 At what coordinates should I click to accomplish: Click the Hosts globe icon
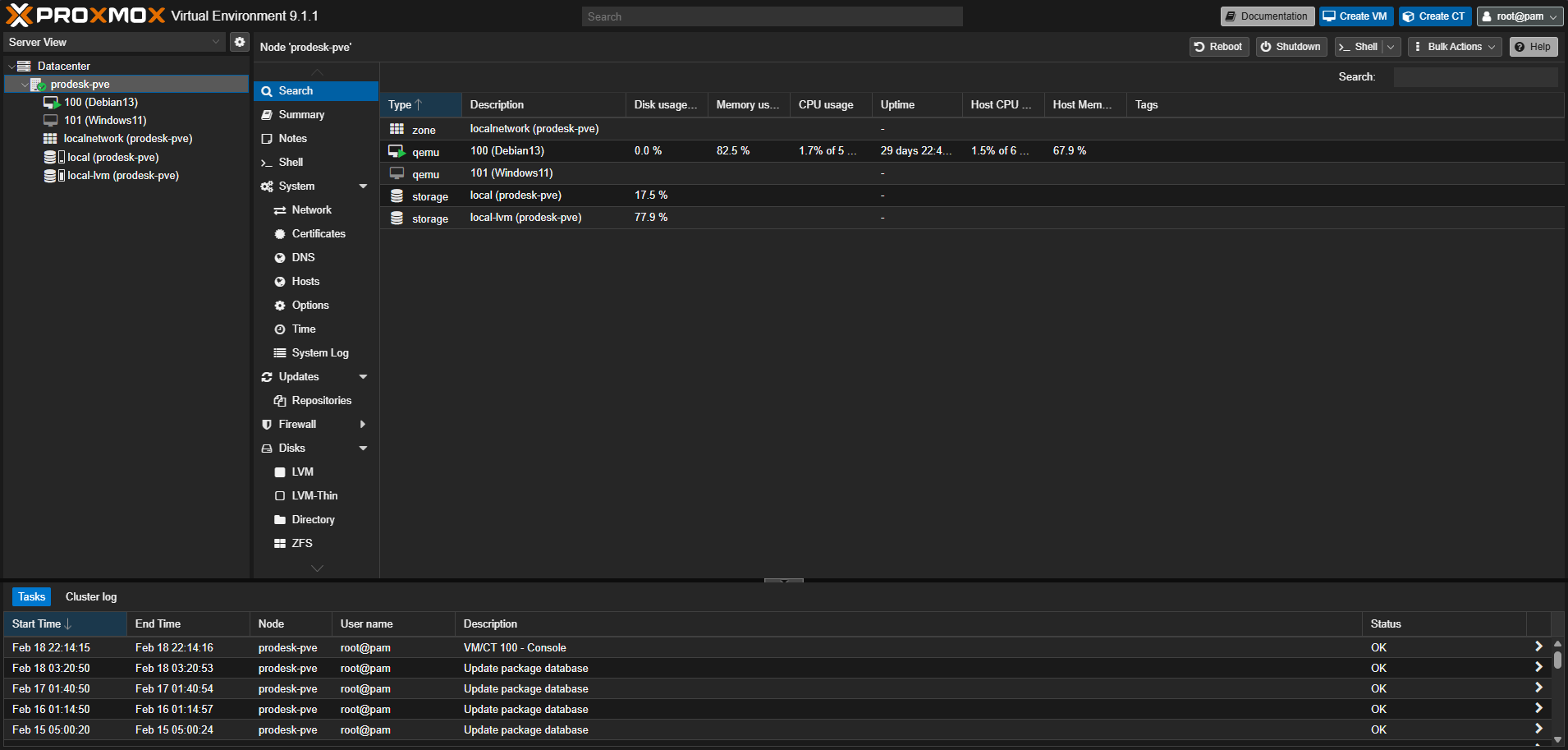point(280,282)
